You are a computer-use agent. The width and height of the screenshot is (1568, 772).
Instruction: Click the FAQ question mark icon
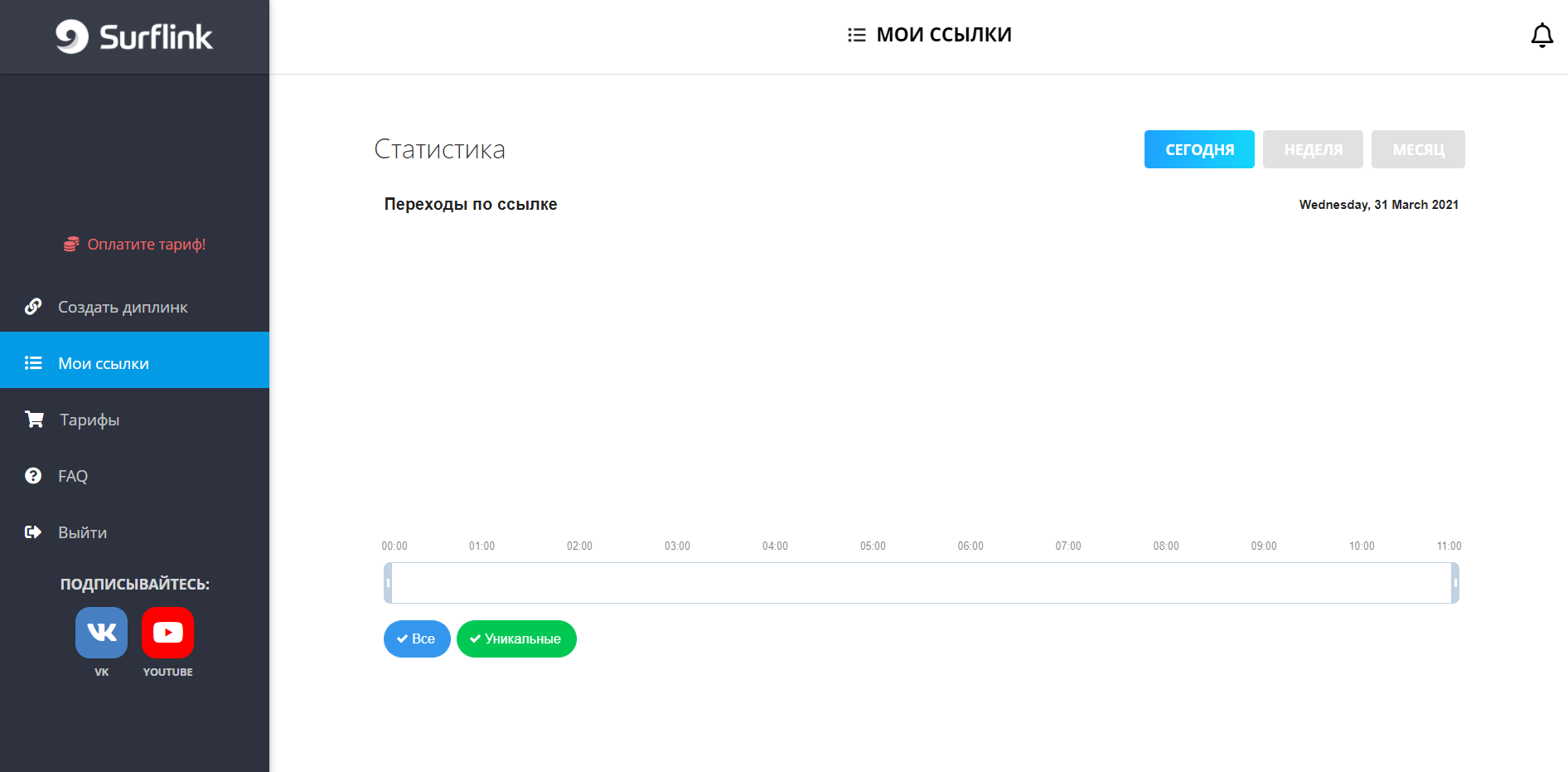click(x=33, y=476)
